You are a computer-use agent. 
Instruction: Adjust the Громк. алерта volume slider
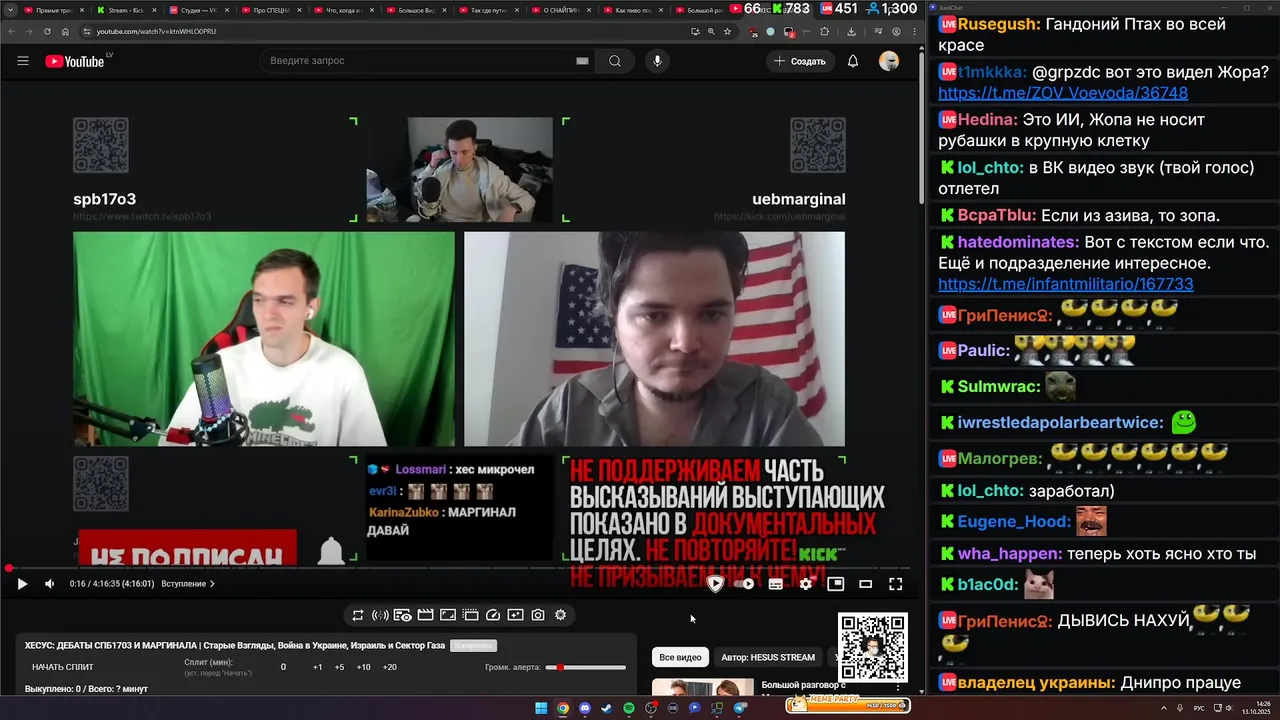click(x=585, y=667)
